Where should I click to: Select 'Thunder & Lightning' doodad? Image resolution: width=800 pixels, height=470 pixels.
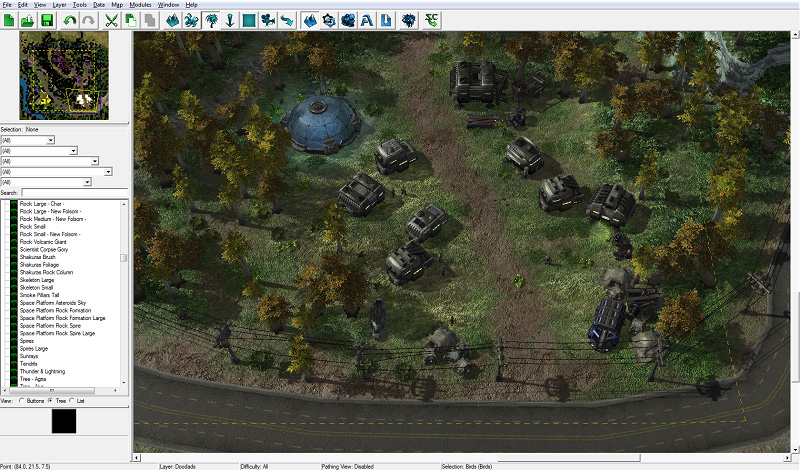coord(42,372)
